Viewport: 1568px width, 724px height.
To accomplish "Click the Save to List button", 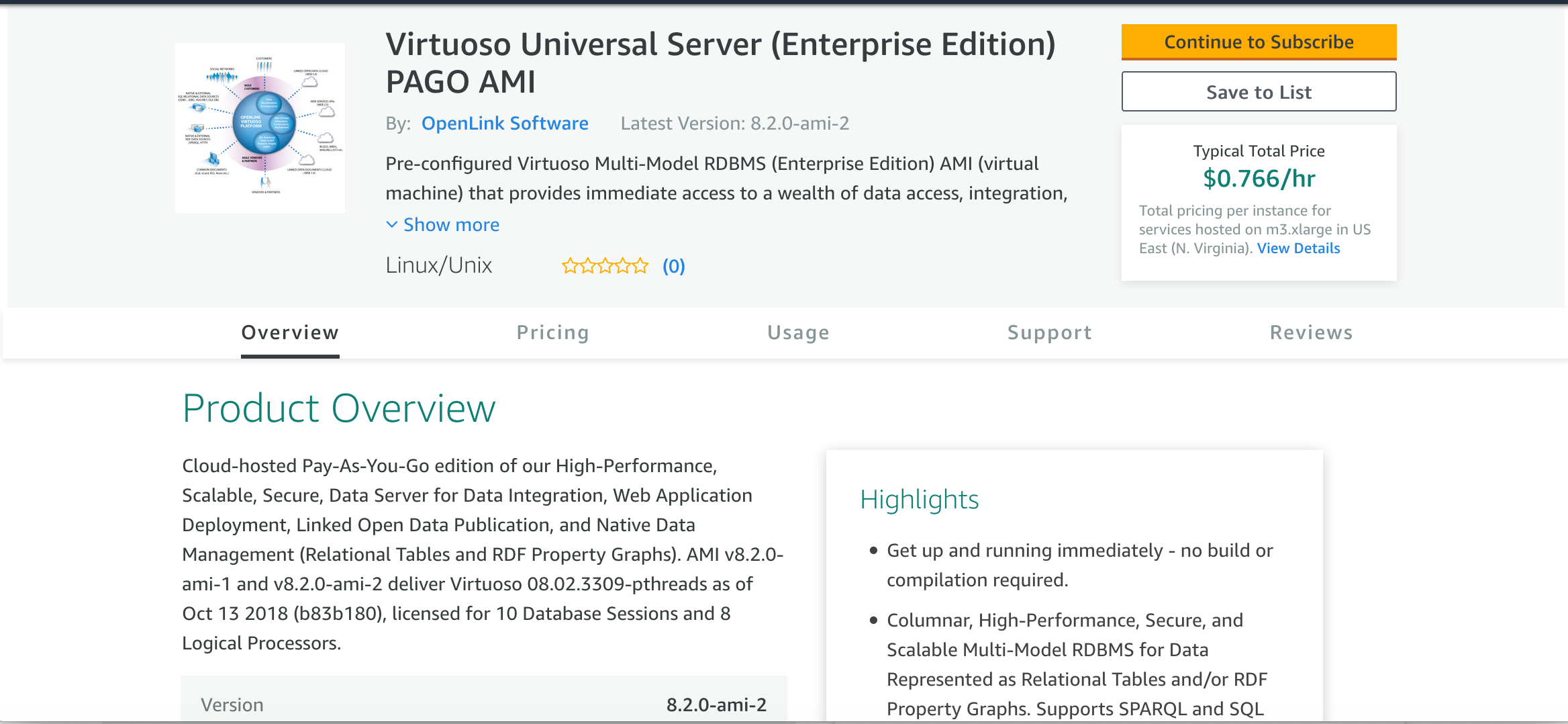I will pos(1259,92).
